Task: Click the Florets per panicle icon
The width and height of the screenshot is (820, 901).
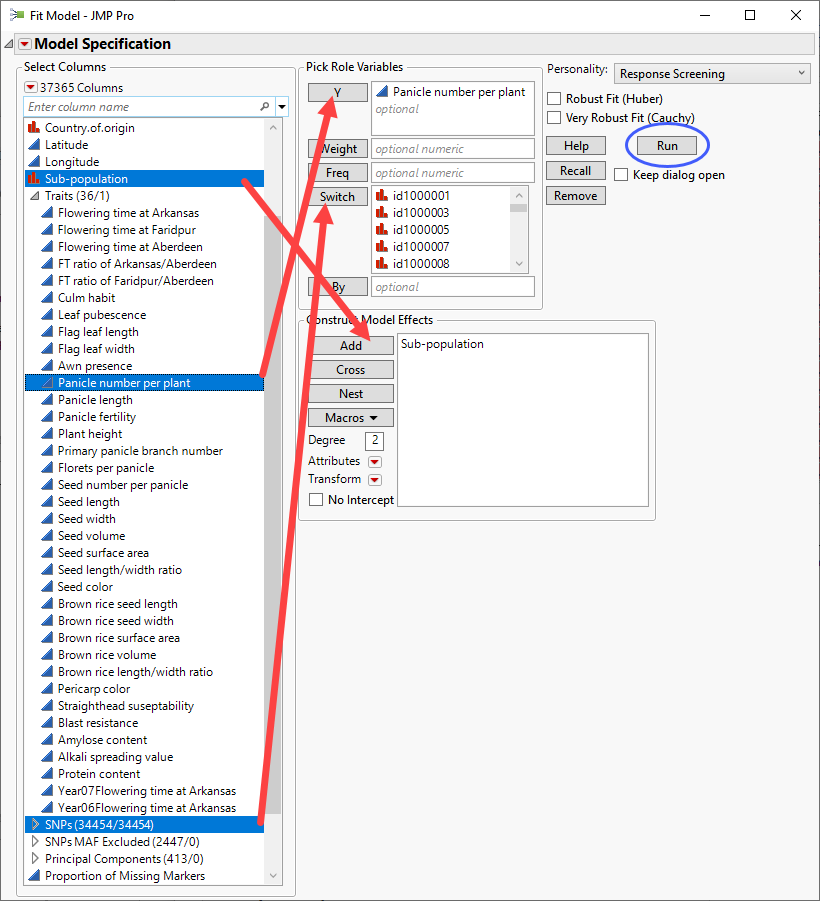Action: [x=47, y=468]
